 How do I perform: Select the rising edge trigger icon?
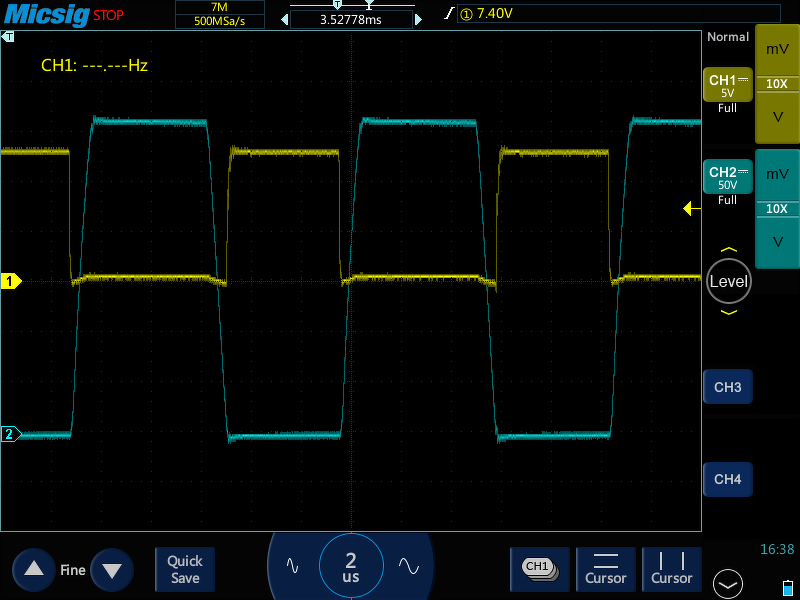449,13
